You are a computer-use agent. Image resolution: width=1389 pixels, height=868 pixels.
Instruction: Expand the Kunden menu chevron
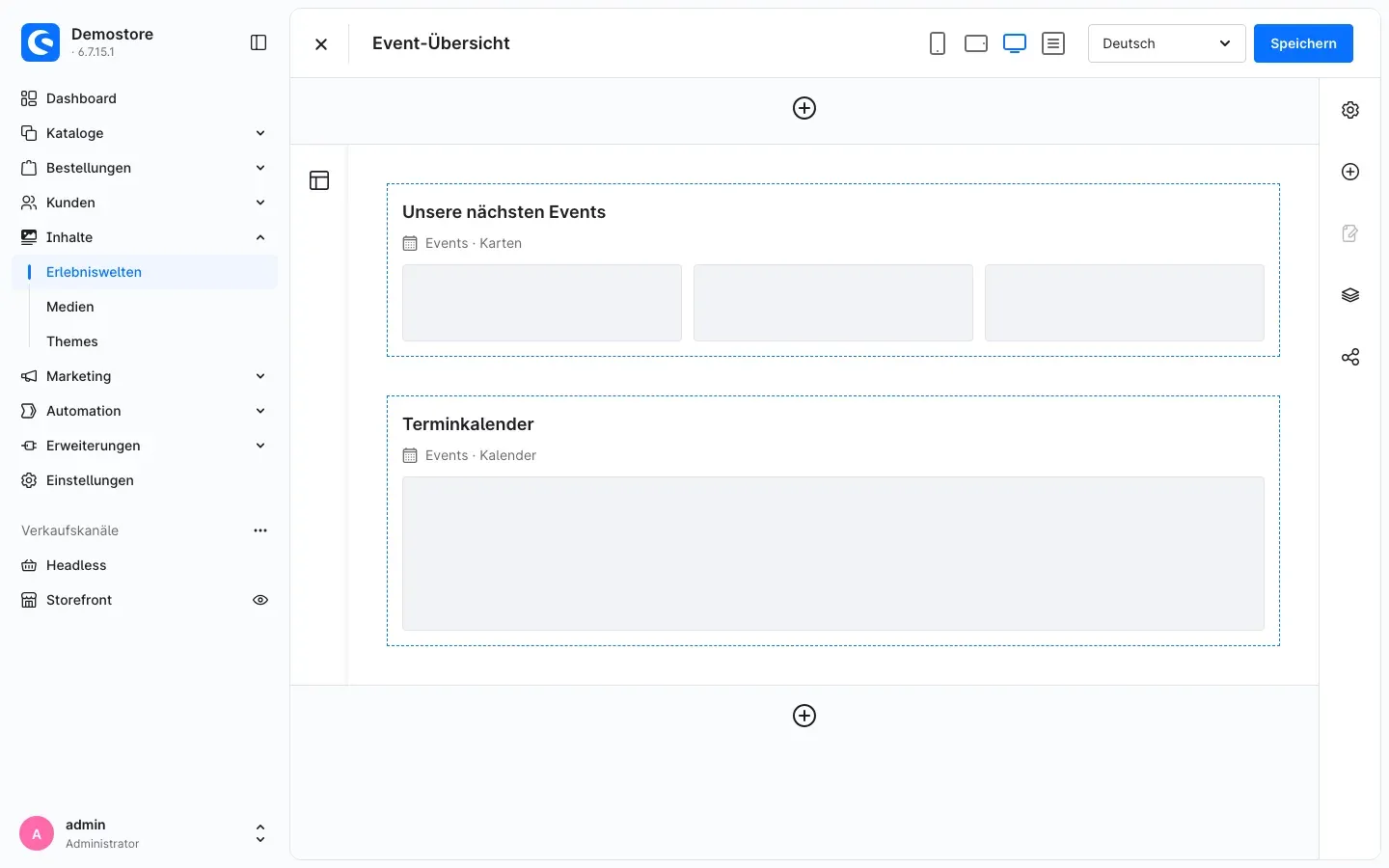[260, 203]
